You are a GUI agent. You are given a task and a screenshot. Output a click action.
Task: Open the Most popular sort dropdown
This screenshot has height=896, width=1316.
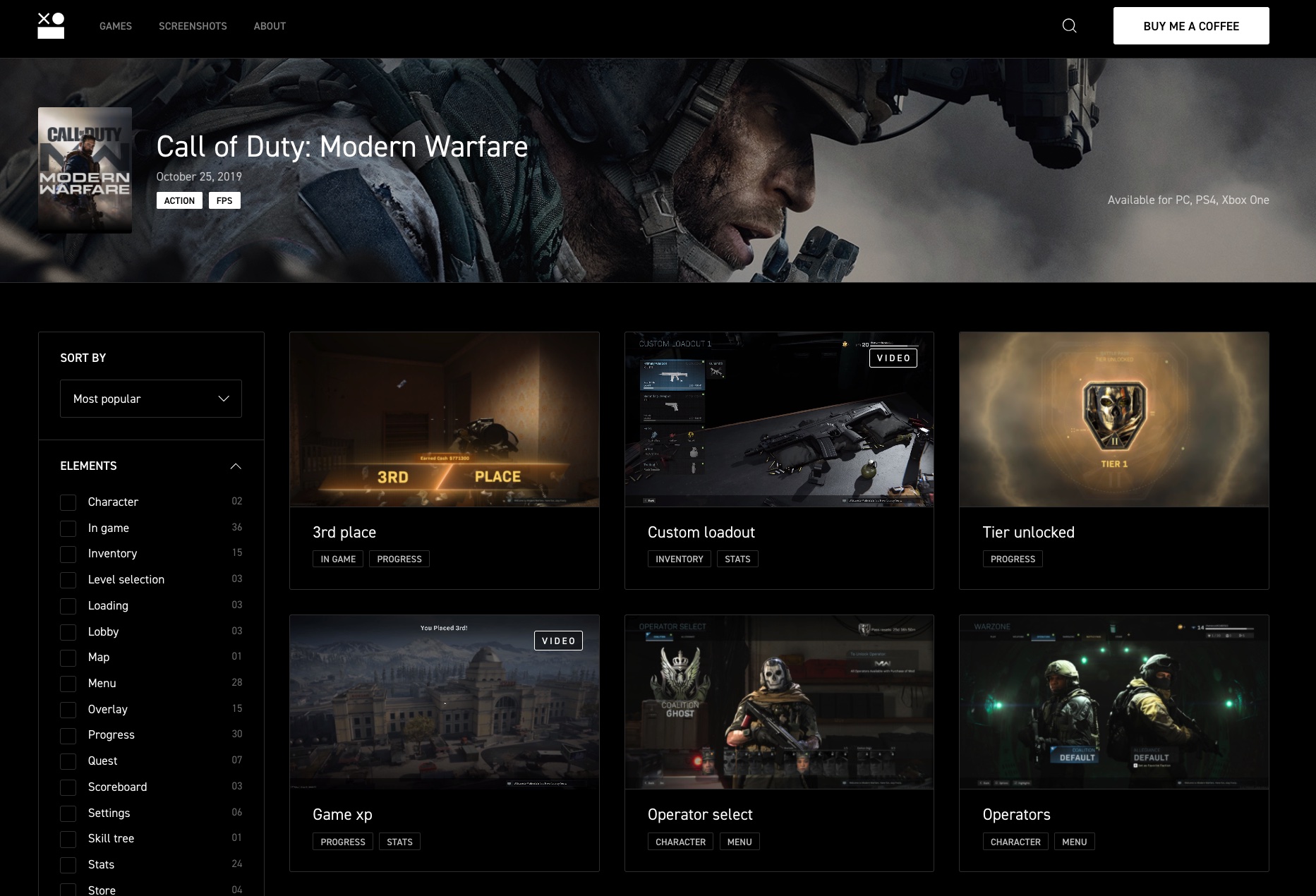151,399
